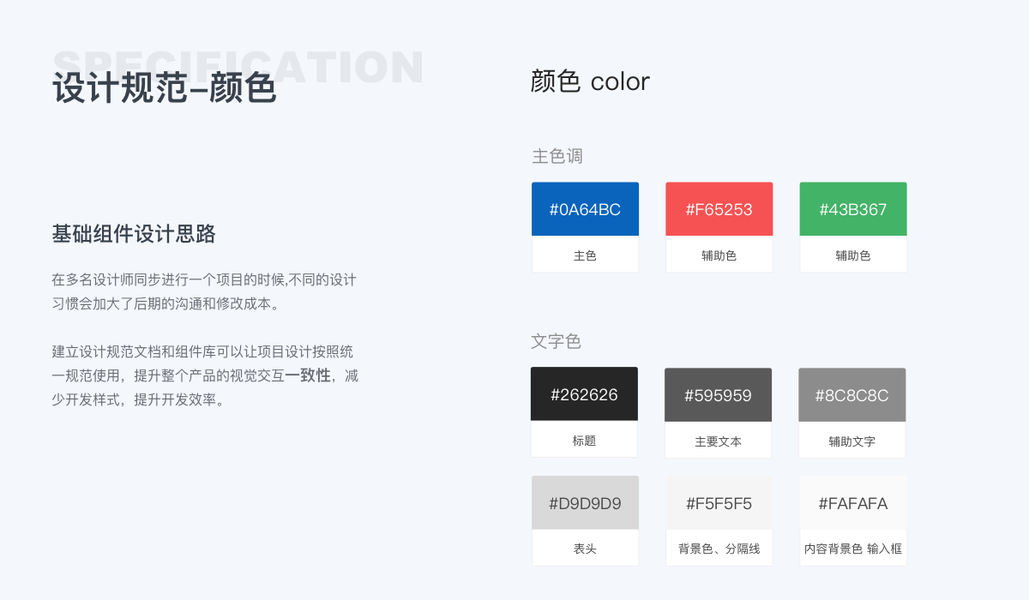Click the 设计规范-颜色 page title

(x=164, y=88)
